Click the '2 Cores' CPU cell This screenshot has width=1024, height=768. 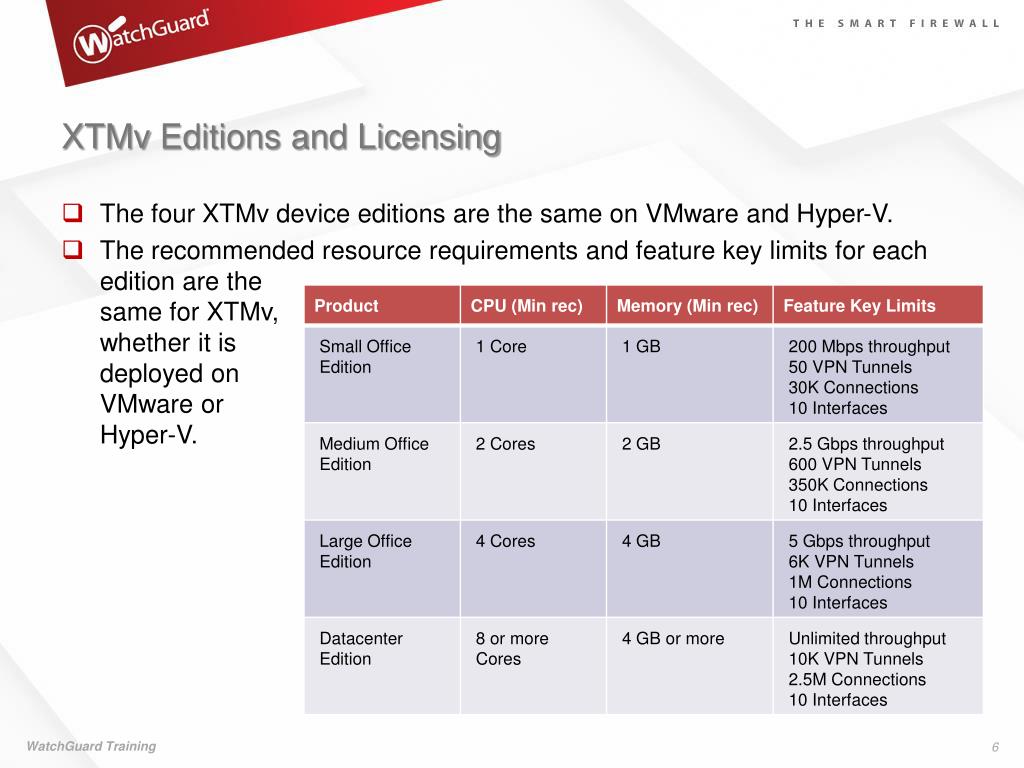[534, 472]
